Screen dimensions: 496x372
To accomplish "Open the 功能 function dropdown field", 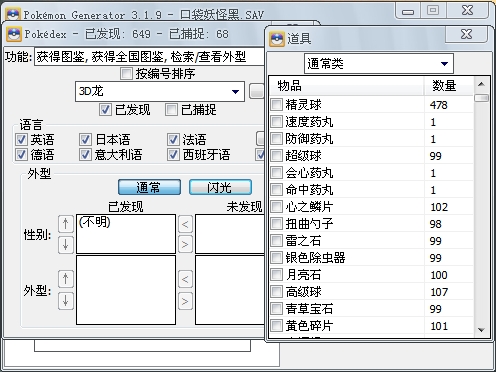I will [x=149, y=57].
